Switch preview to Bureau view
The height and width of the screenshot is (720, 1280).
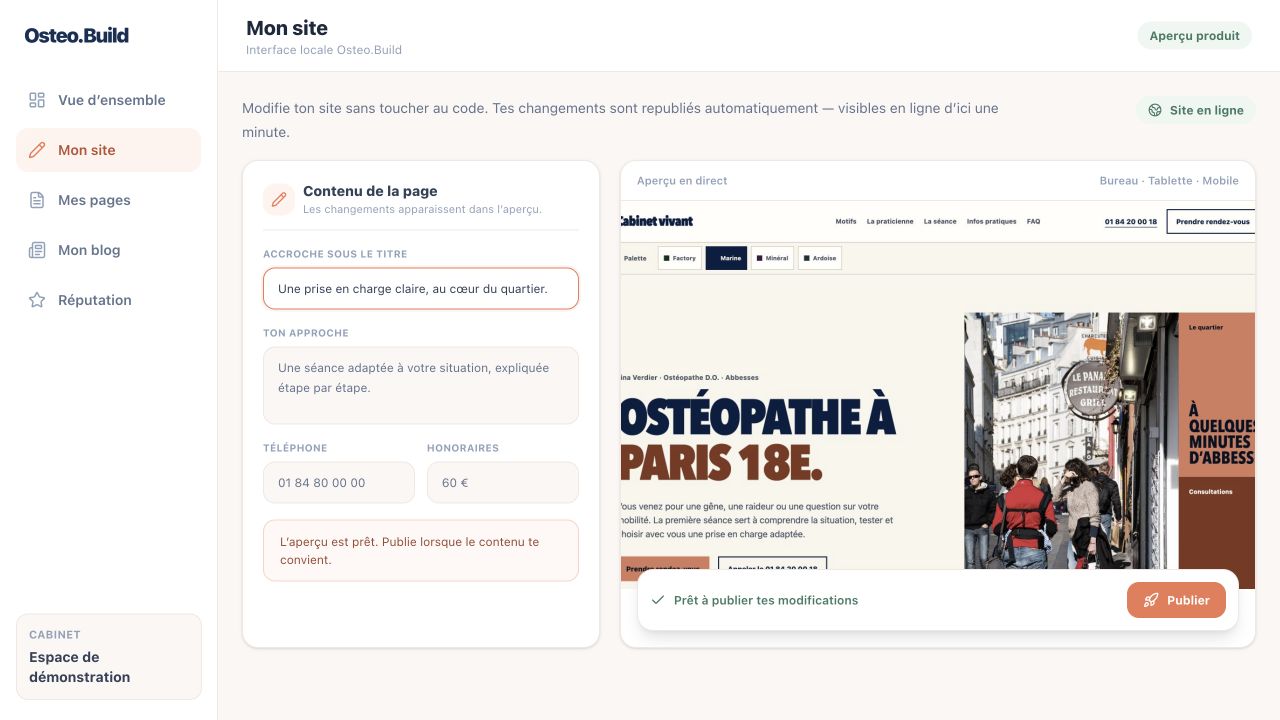click(1118, 181)
